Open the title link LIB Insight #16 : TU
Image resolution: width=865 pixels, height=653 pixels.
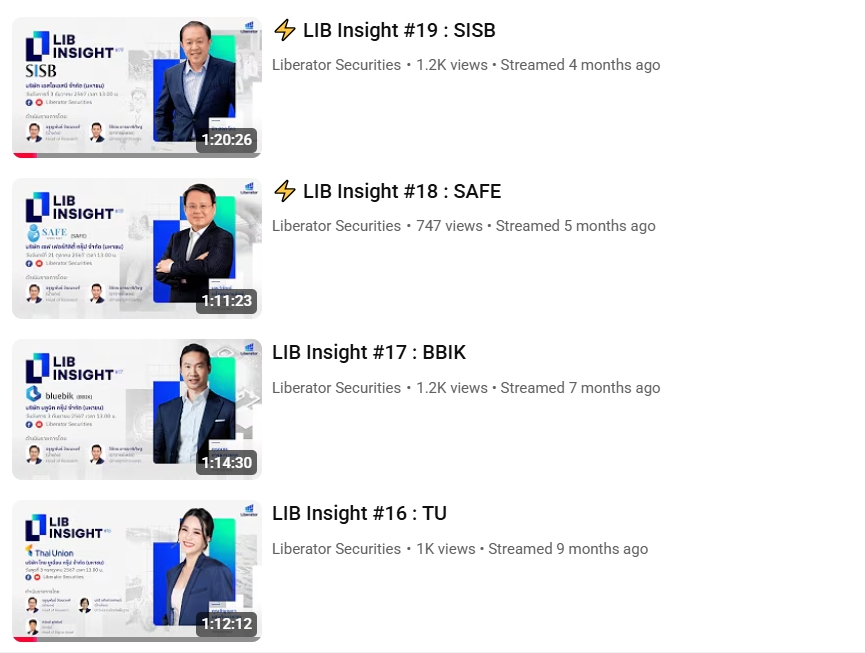[359, 513]
